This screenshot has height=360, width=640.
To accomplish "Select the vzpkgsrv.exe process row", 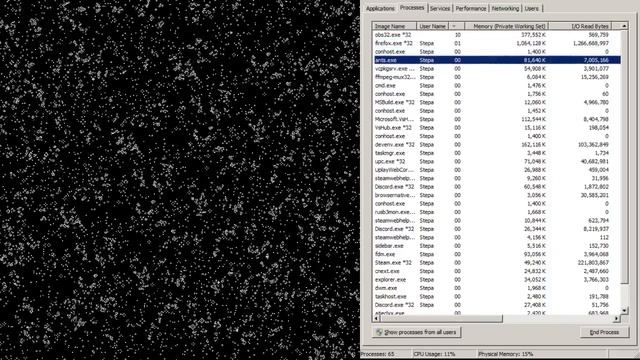I will (497, 69).
